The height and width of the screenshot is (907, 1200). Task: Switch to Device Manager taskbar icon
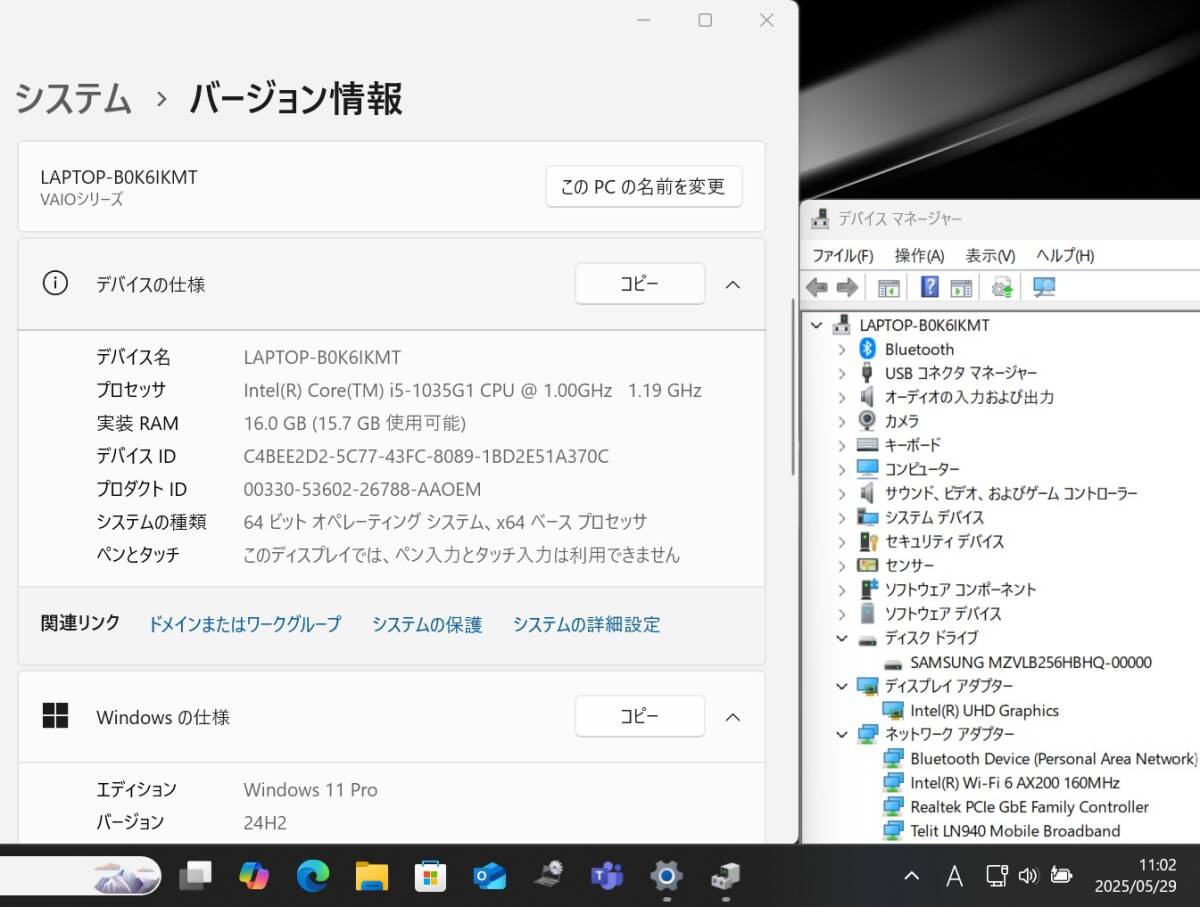(725, 876)
